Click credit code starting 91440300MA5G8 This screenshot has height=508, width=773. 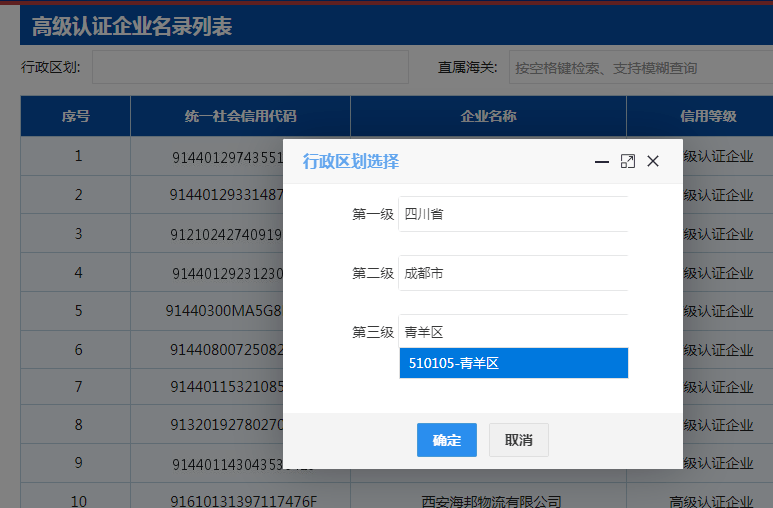[x=224, y=311]
